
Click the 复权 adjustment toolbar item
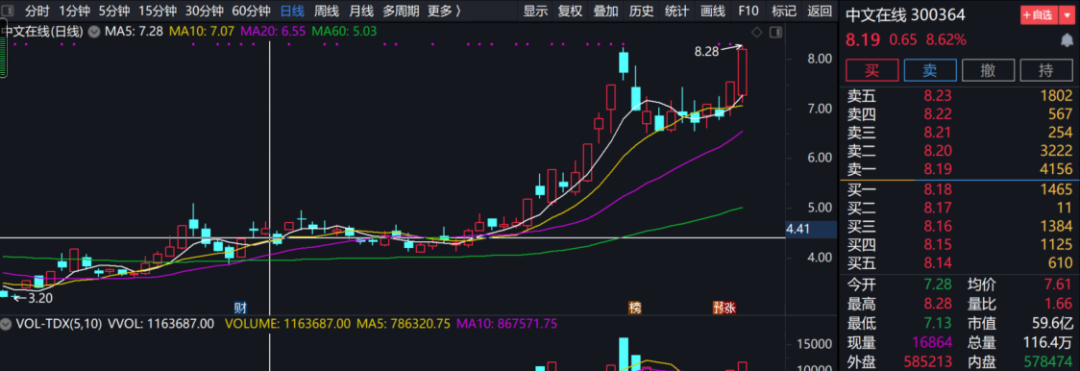(x=570, y=11)
